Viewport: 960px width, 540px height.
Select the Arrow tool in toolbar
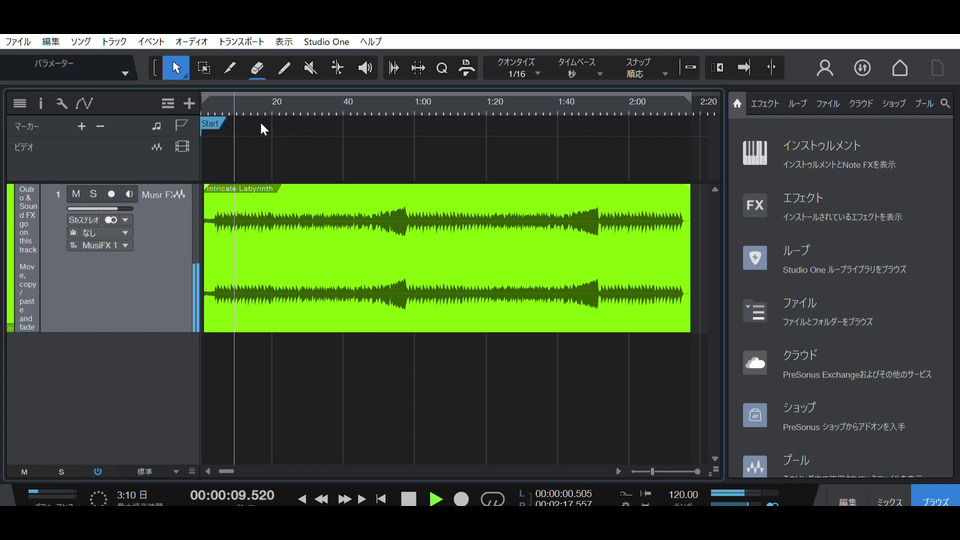coord(176,68)
